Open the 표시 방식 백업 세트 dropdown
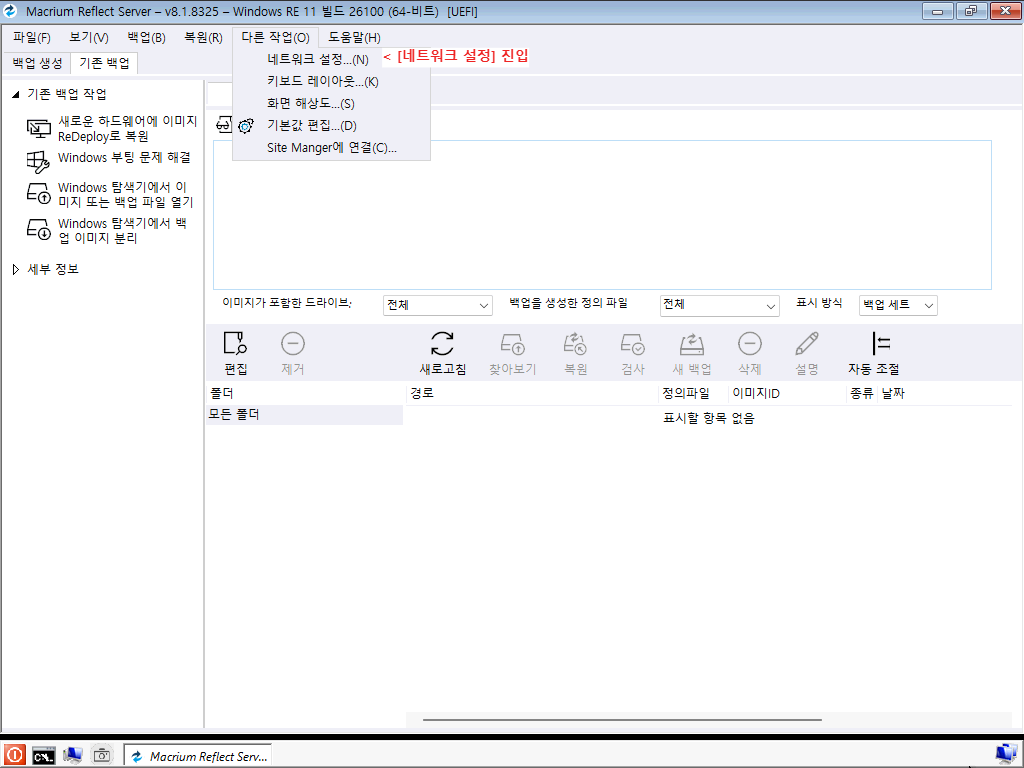 click(x=898, y=305)
